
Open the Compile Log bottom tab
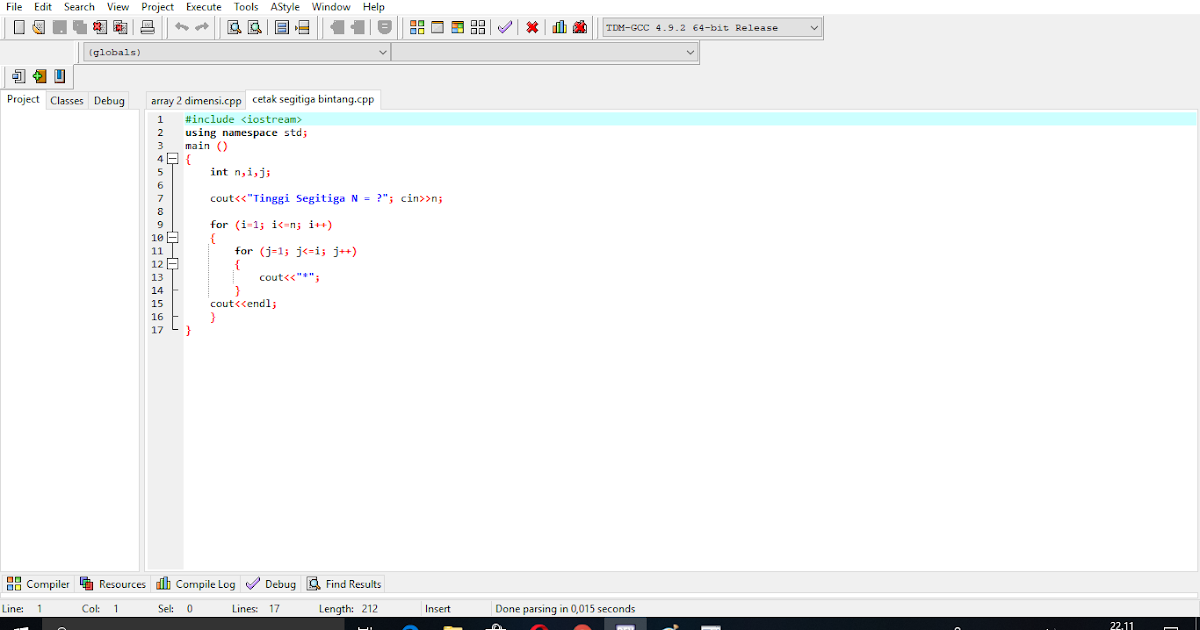196,584
